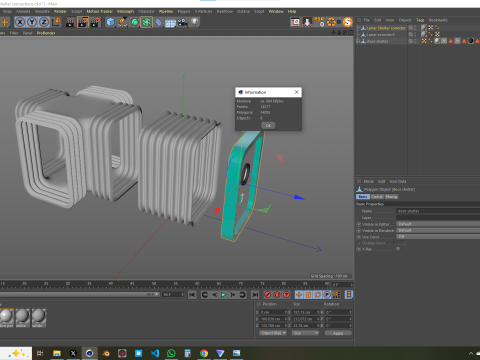Add a camera object

pos(182,22)
